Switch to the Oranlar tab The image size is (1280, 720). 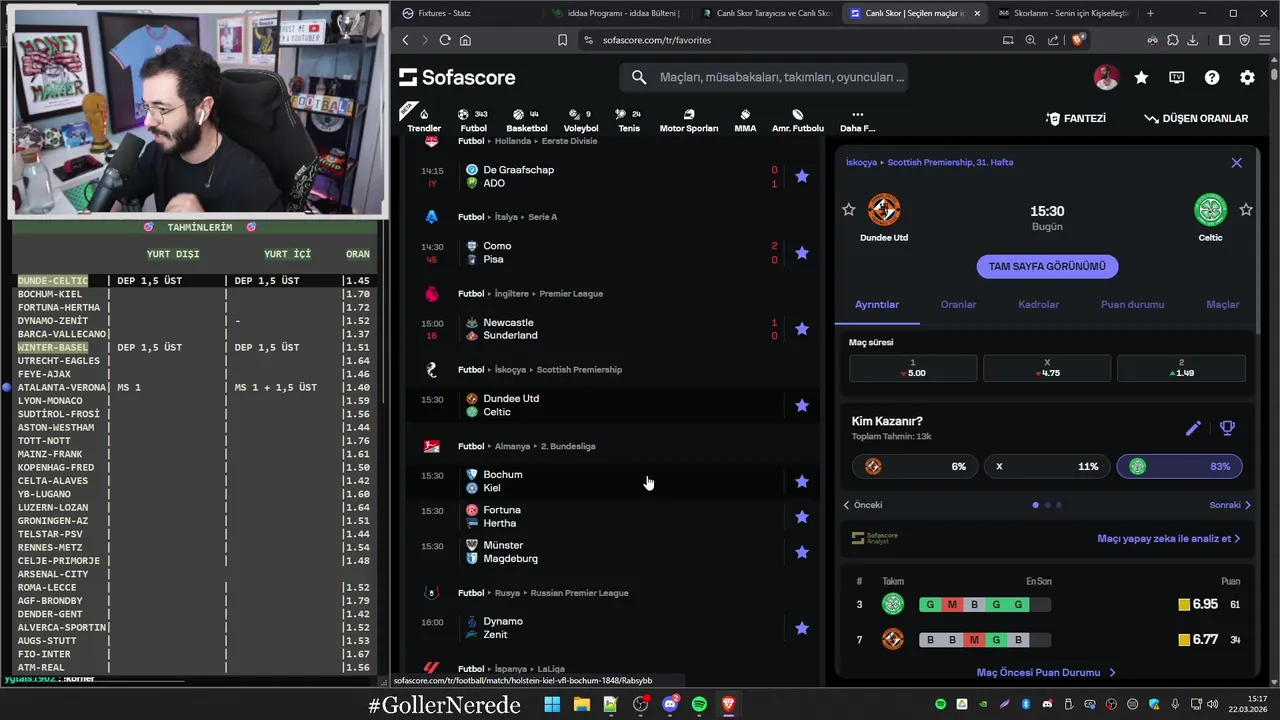958,304
